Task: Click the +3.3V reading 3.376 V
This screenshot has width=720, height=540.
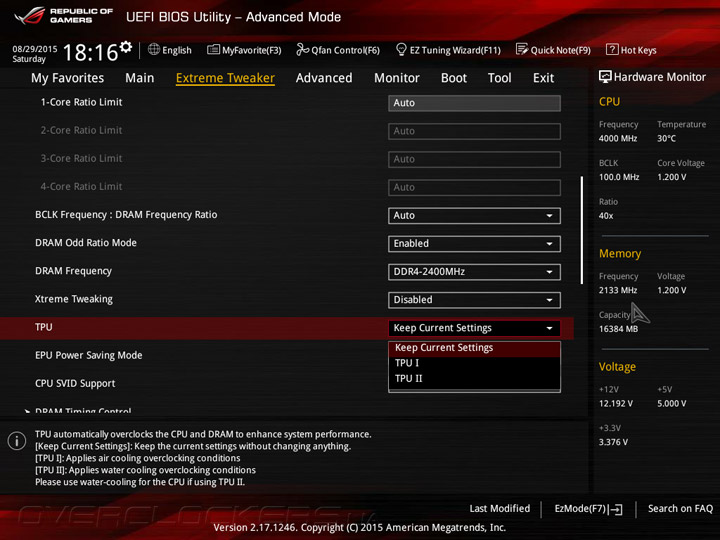Action: [613, 442]
